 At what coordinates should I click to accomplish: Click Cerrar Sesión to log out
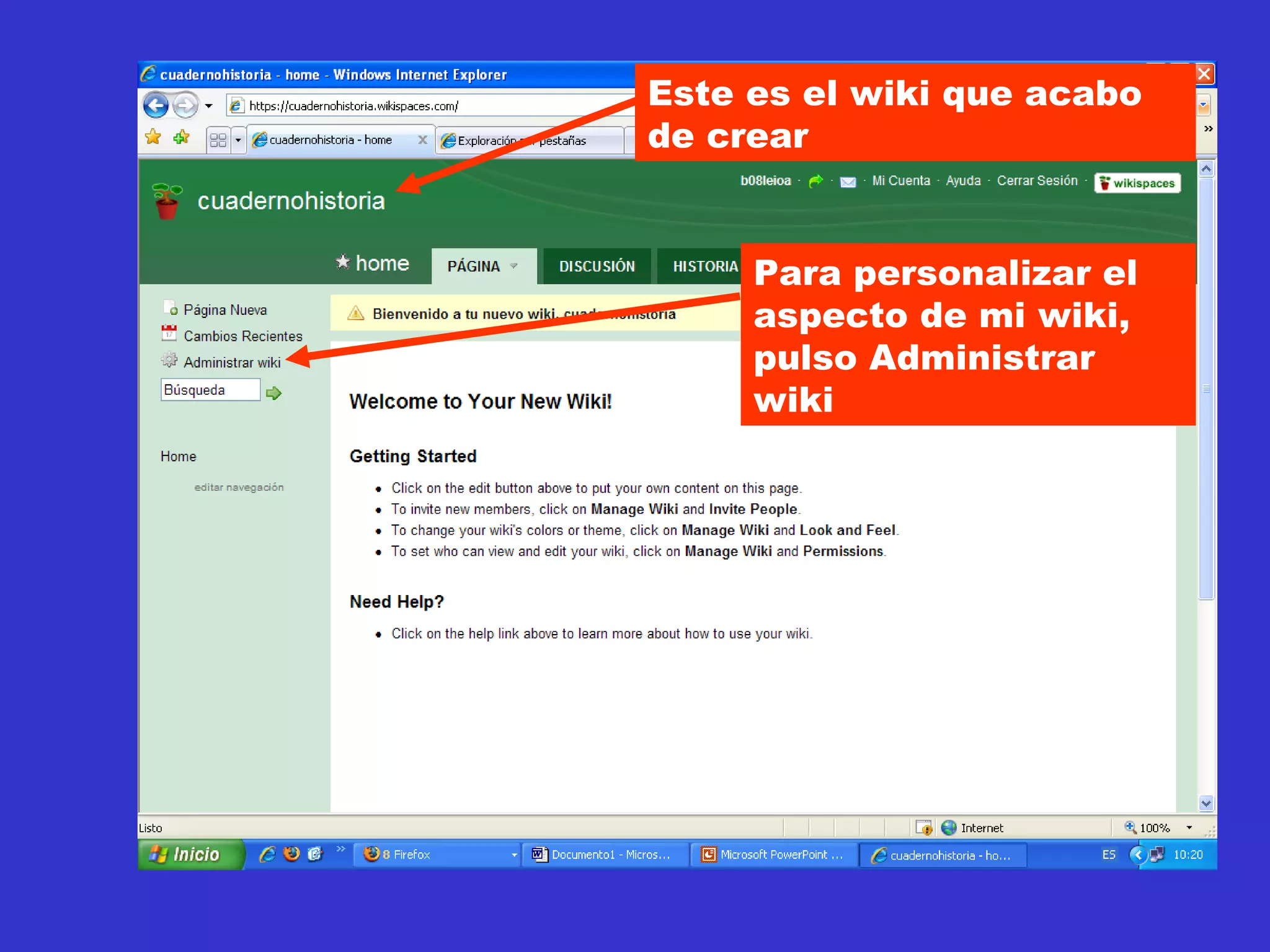[x=1037, y=180]
